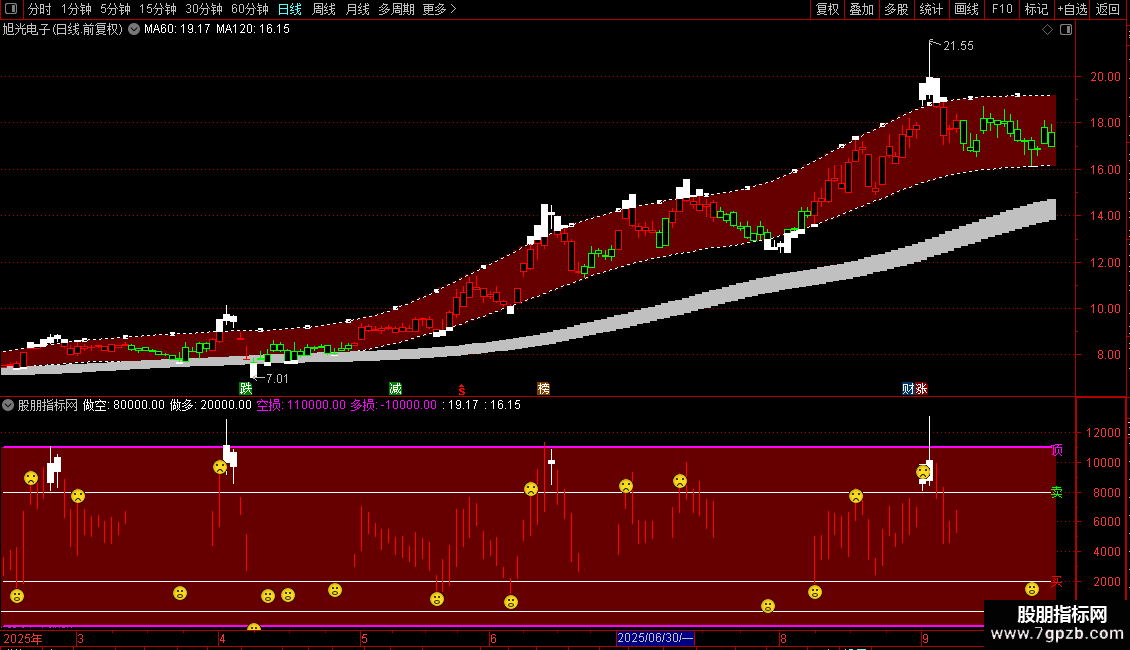The width and height of the screenshot is (1130, 650).
Task: Click the magenta 顶 level label
Action: click(1056, 450)
